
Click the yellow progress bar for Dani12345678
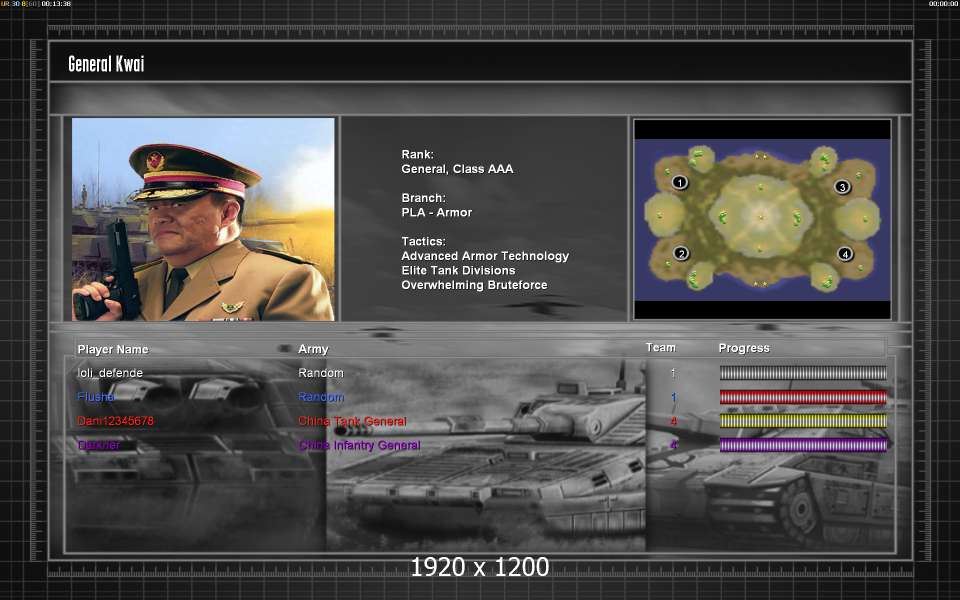(x=803, y=421)
